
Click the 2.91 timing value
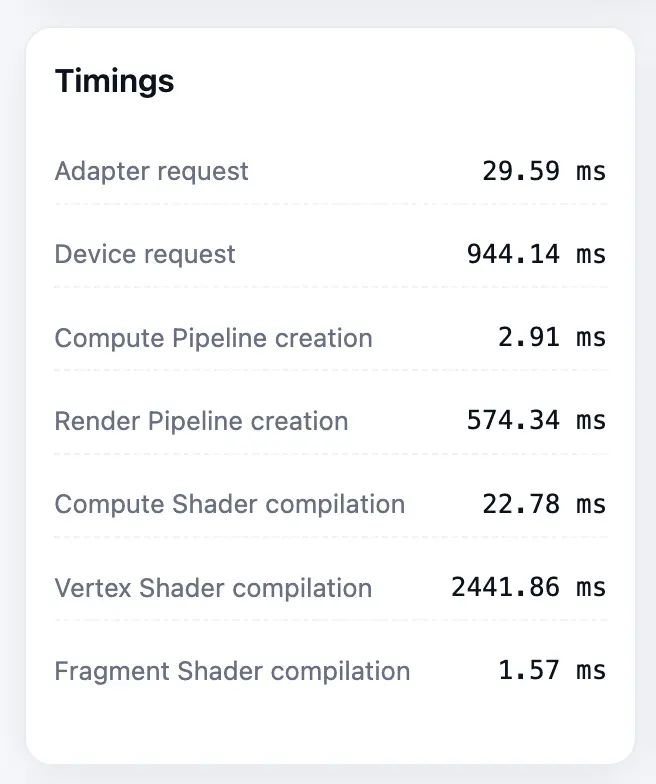(x=529, y=338)
